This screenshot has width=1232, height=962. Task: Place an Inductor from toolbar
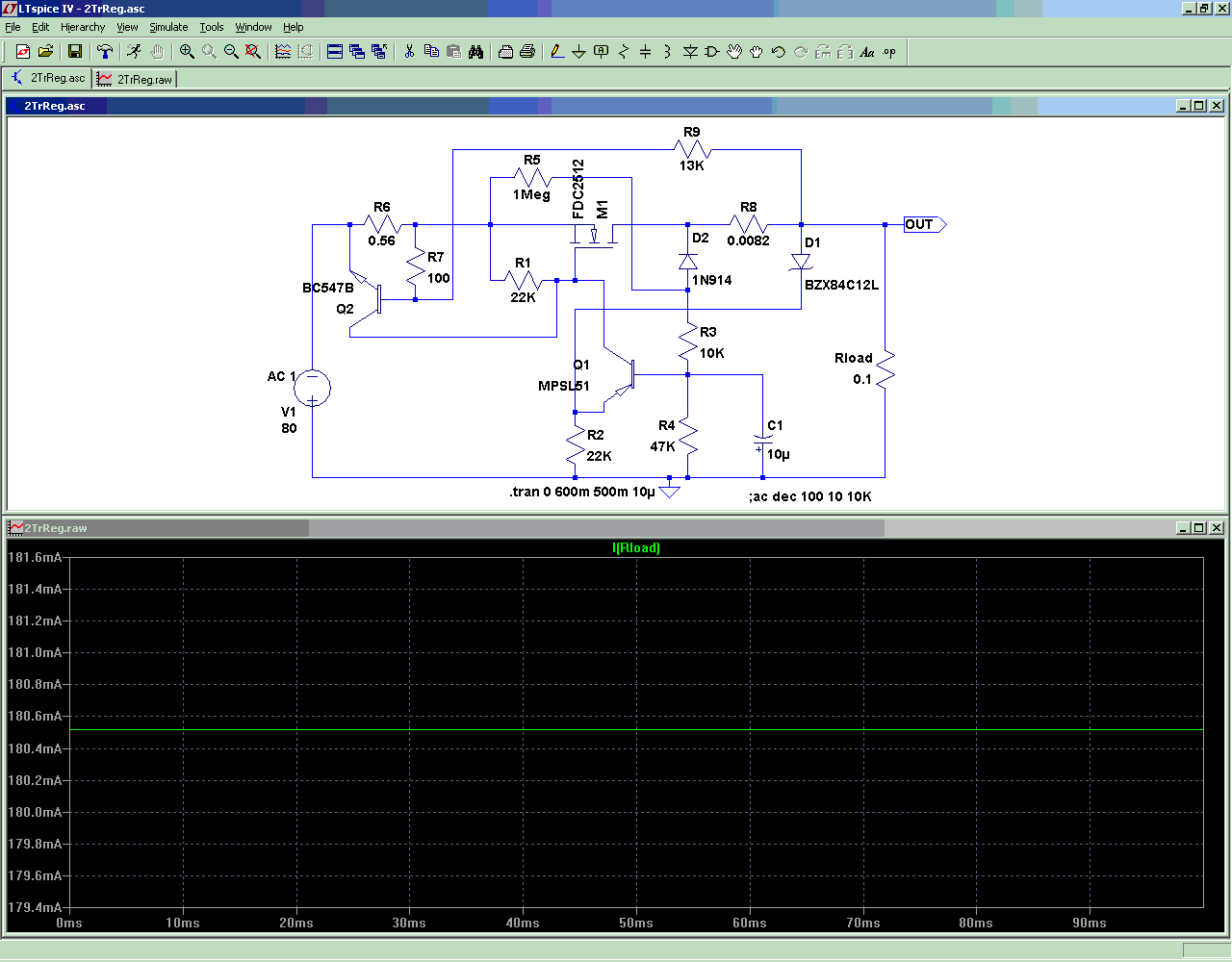667,51
